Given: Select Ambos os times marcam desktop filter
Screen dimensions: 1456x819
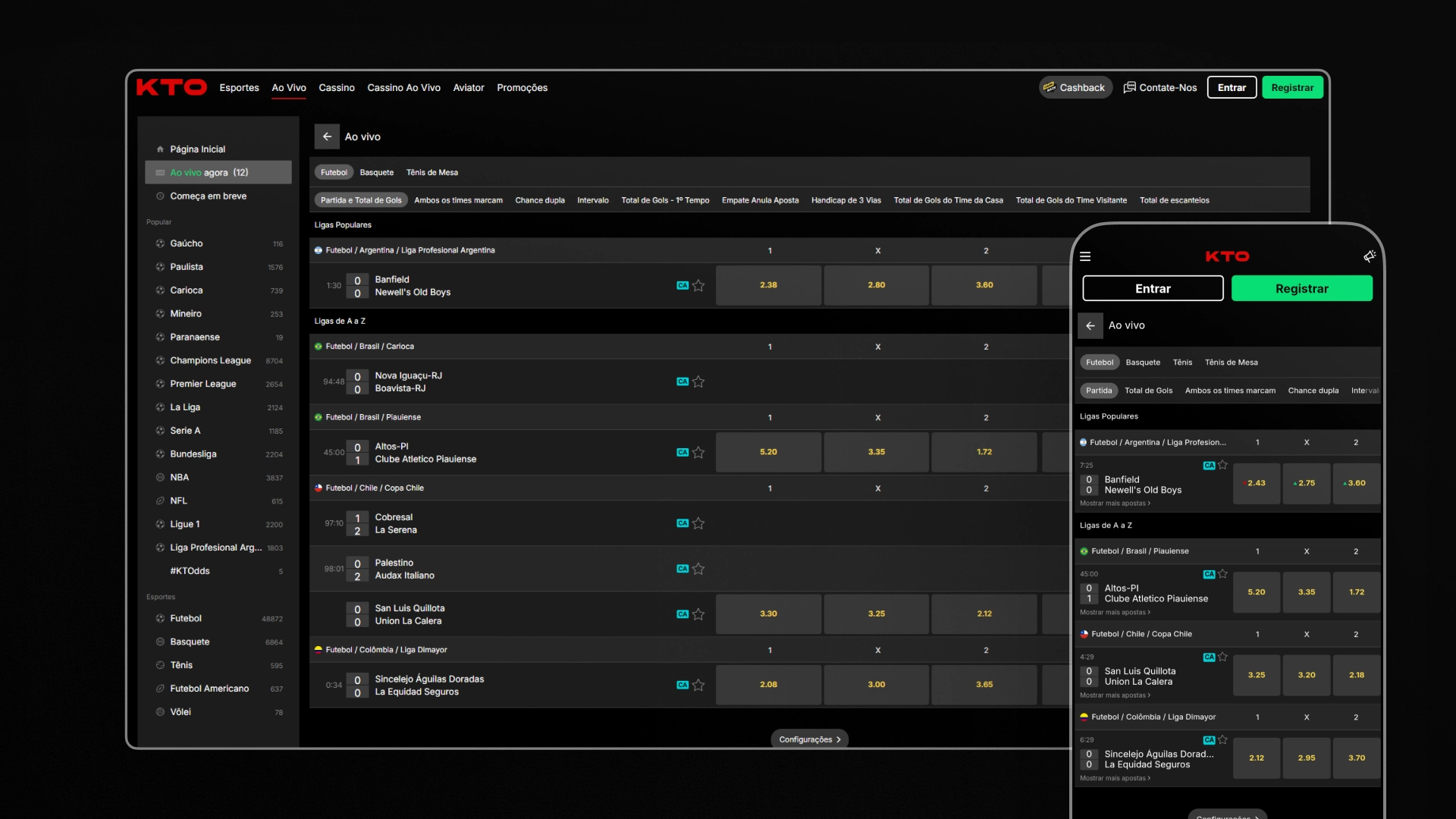Looking at the screenshot, I should (x=458, y=200).
